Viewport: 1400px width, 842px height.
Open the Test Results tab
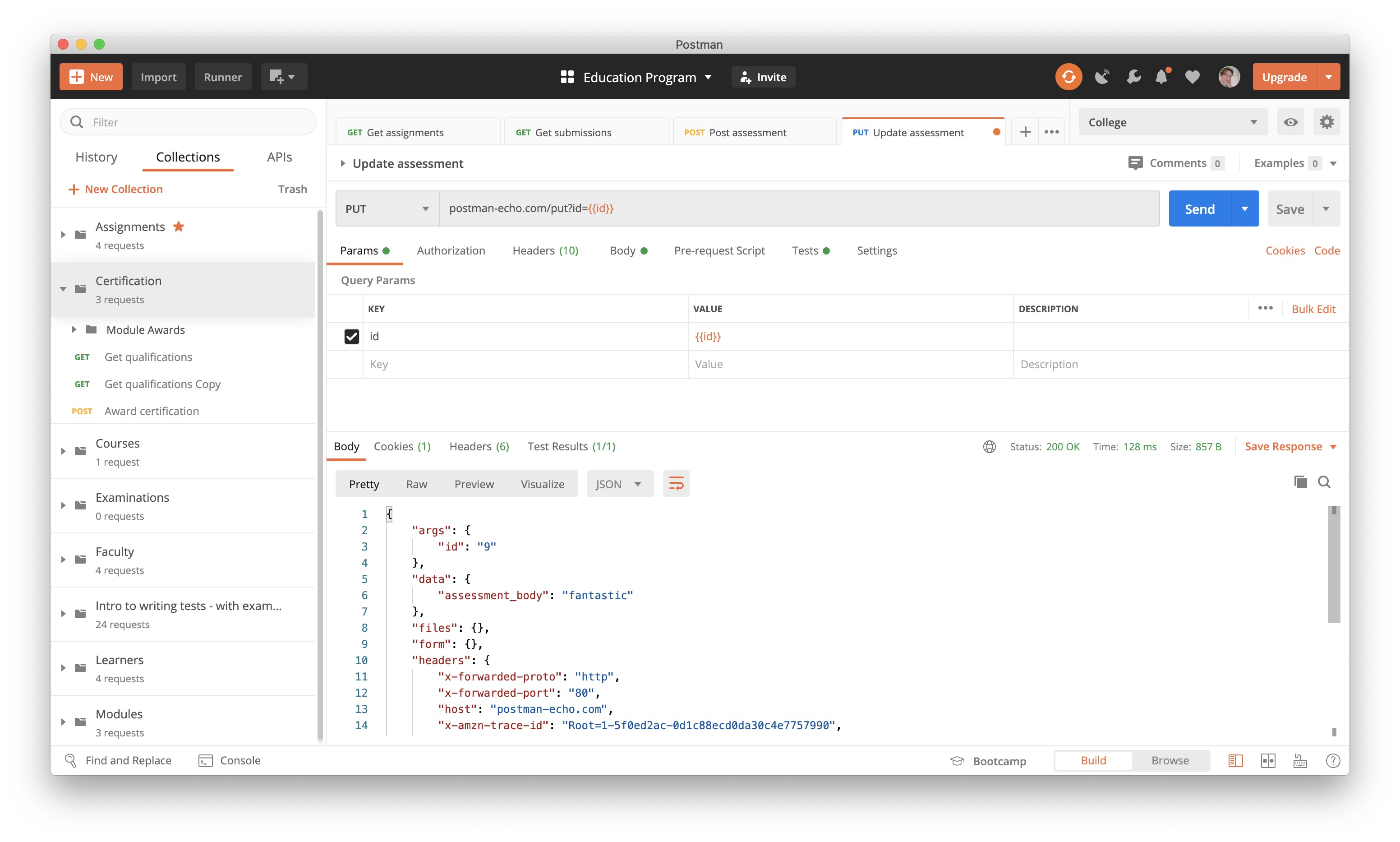point(571,447)
